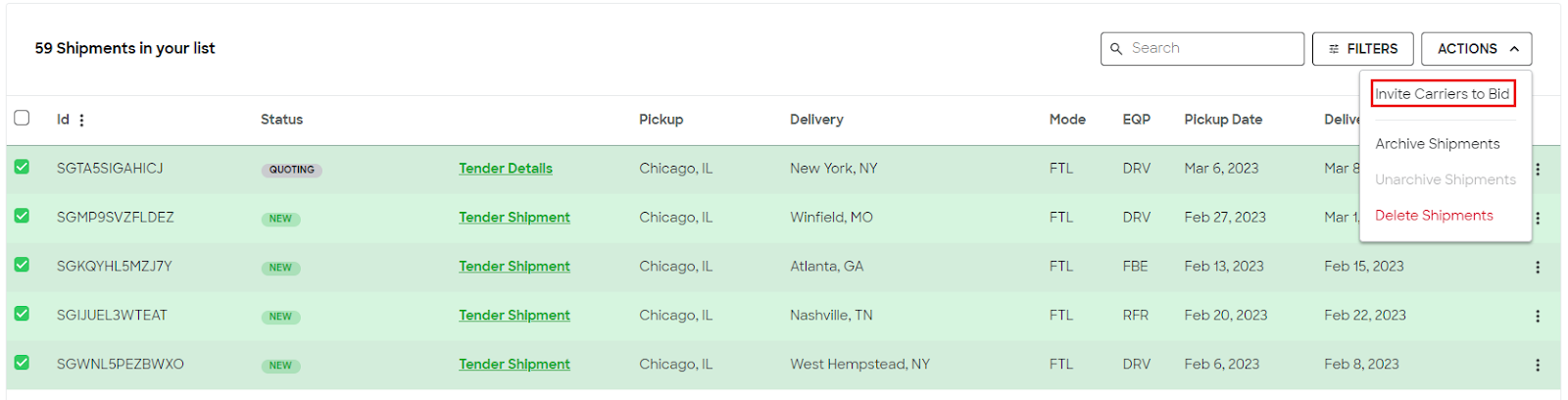Uncheck the SGKQYHL5MZJ7Y shipment checkbox
Viewport: 1568px width, 400px height.
pyautogui.click(x=22, y=266)
